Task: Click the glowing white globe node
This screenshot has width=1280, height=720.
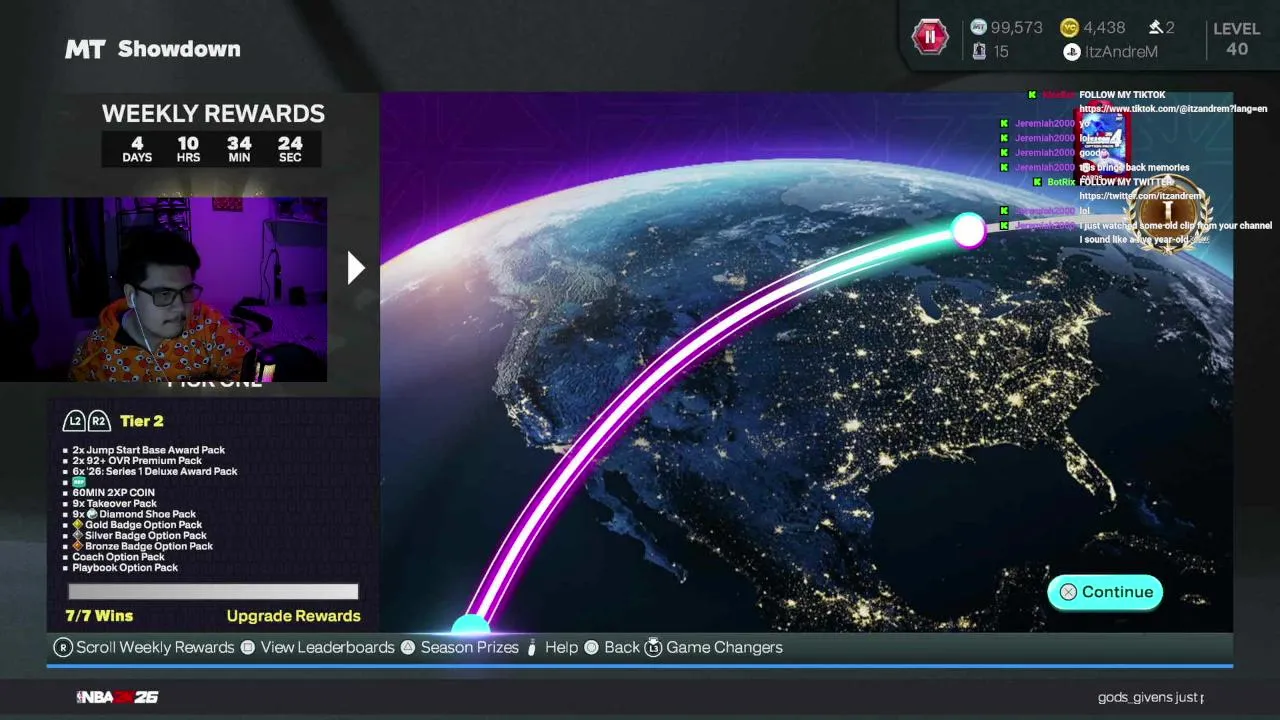Action: pyautogui.click(x=968, y=231)
